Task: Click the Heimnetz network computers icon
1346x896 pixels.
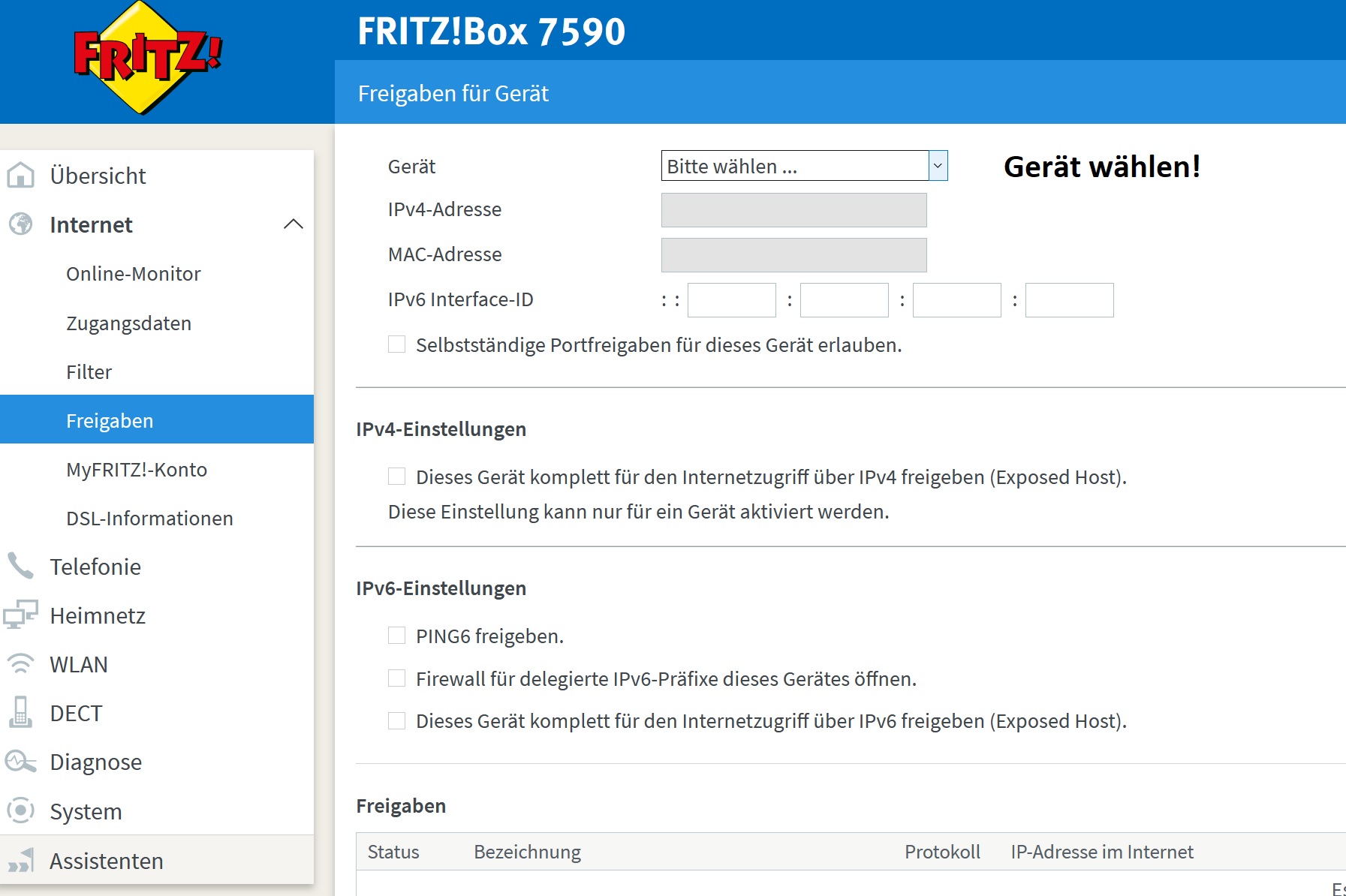Action: tap(20, 615)
